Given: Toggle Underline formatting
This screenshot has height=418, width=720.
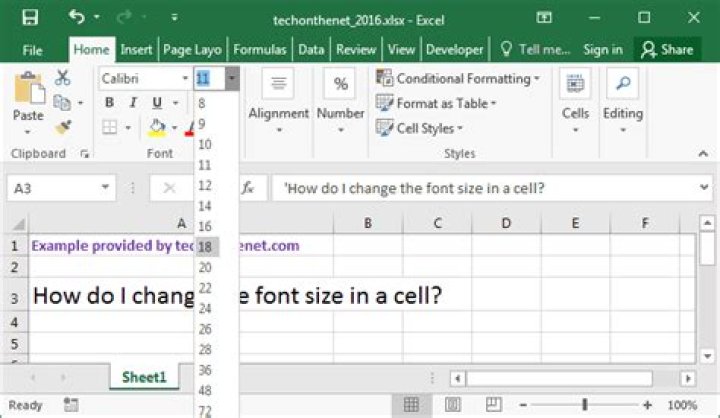Looking at the screenshot, I should pyautogui.click(x=157, y=102).
